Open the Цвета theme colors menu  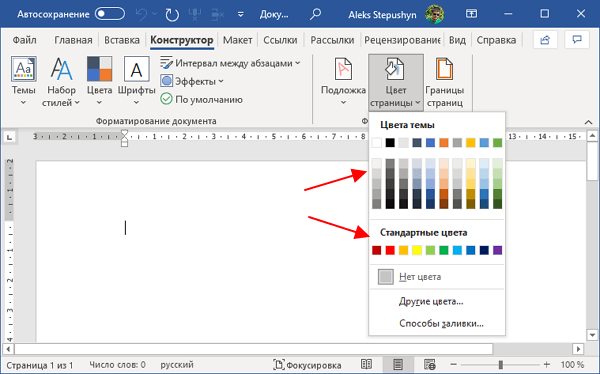click(99, 81)
